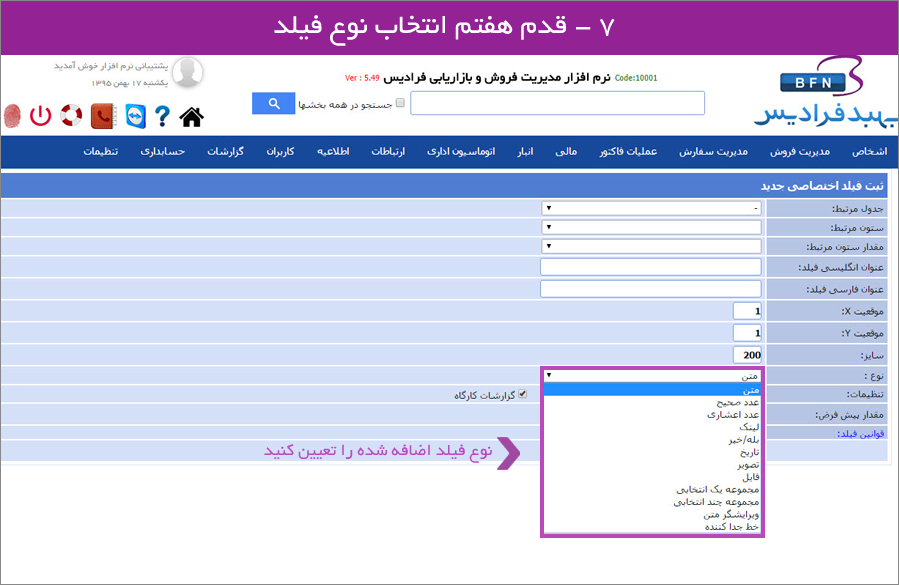Open the 'ارتباطات' menu
The image size is (899, 585).
(388, 151)
